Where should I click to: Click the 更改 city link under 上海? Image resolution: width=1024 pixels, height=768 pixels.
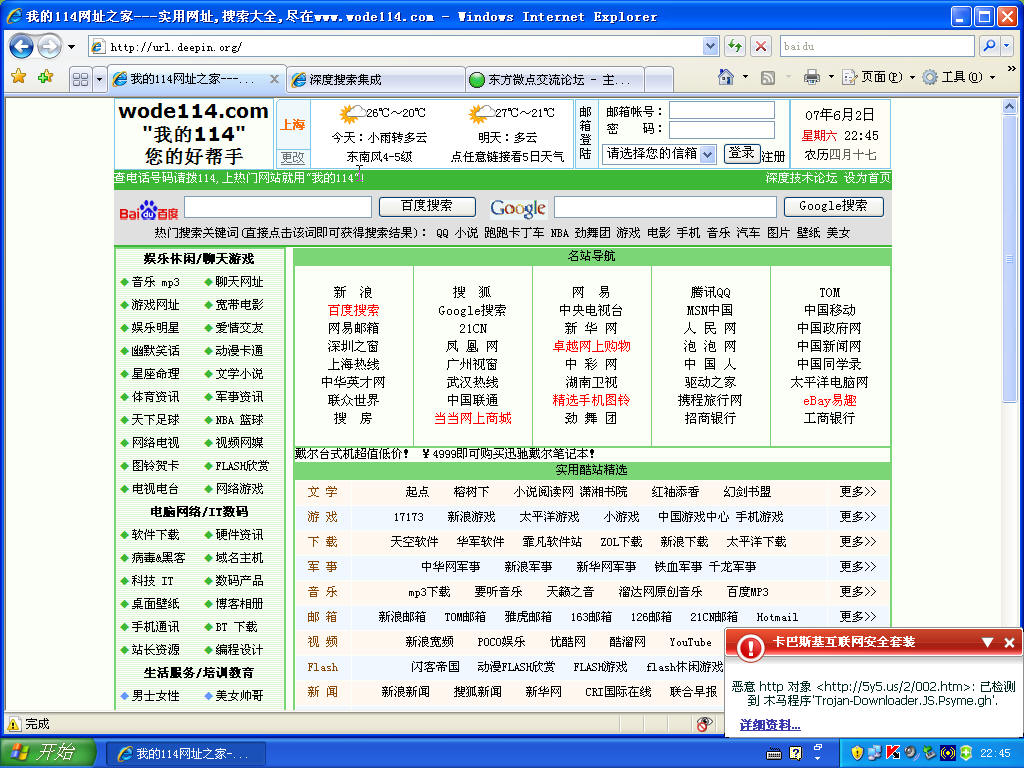[292, 157]
